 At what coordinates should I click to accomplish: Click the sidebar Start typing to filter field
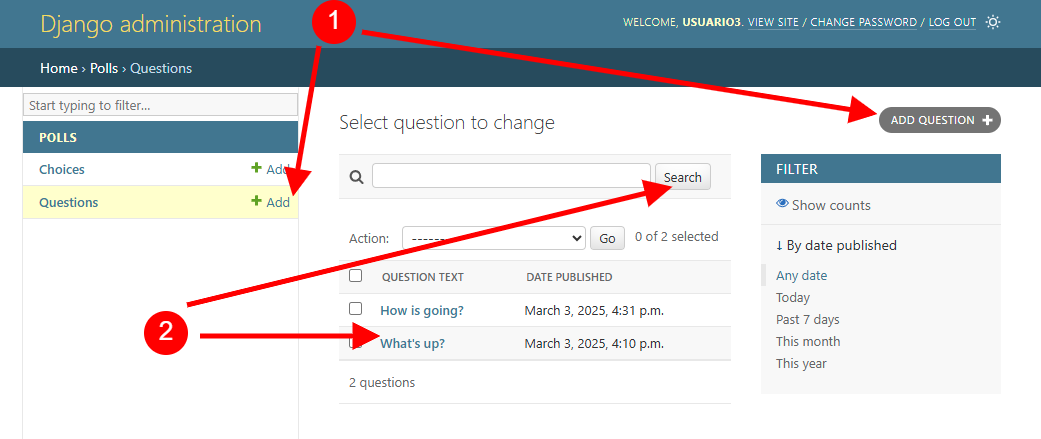160,105
